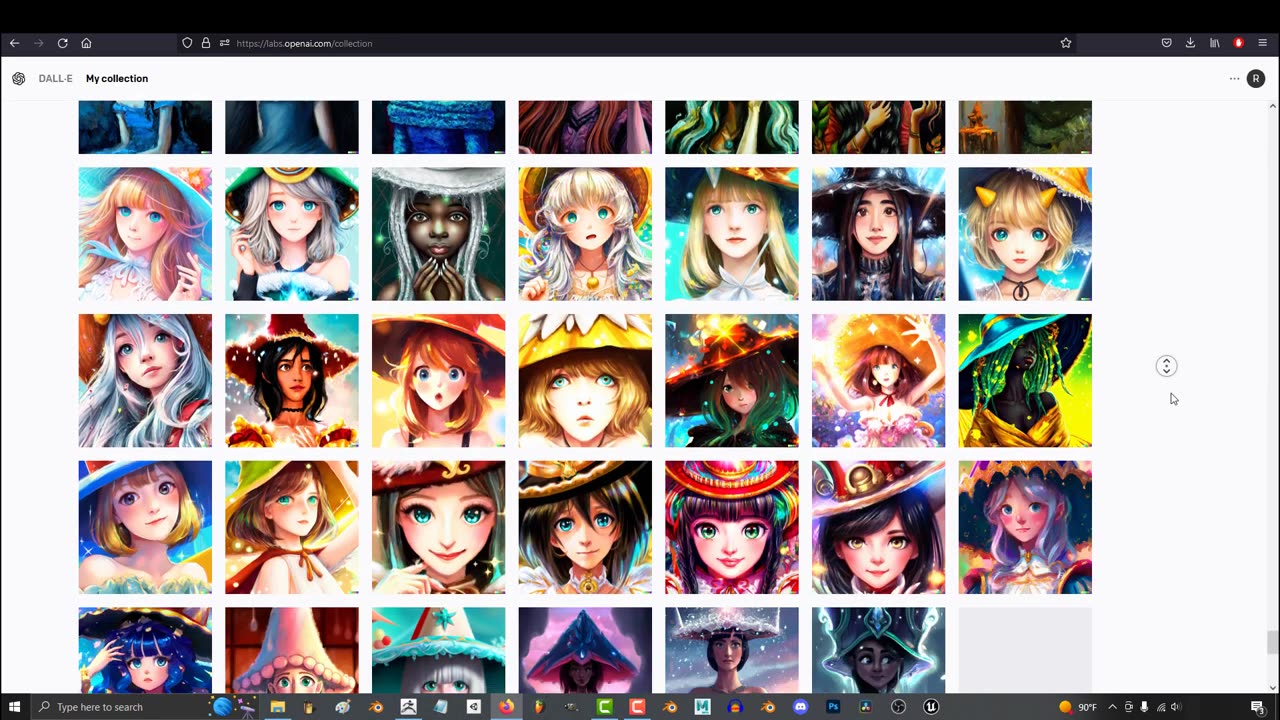Click the shield tracking protection icon
1280x720 pixels.
187,43
